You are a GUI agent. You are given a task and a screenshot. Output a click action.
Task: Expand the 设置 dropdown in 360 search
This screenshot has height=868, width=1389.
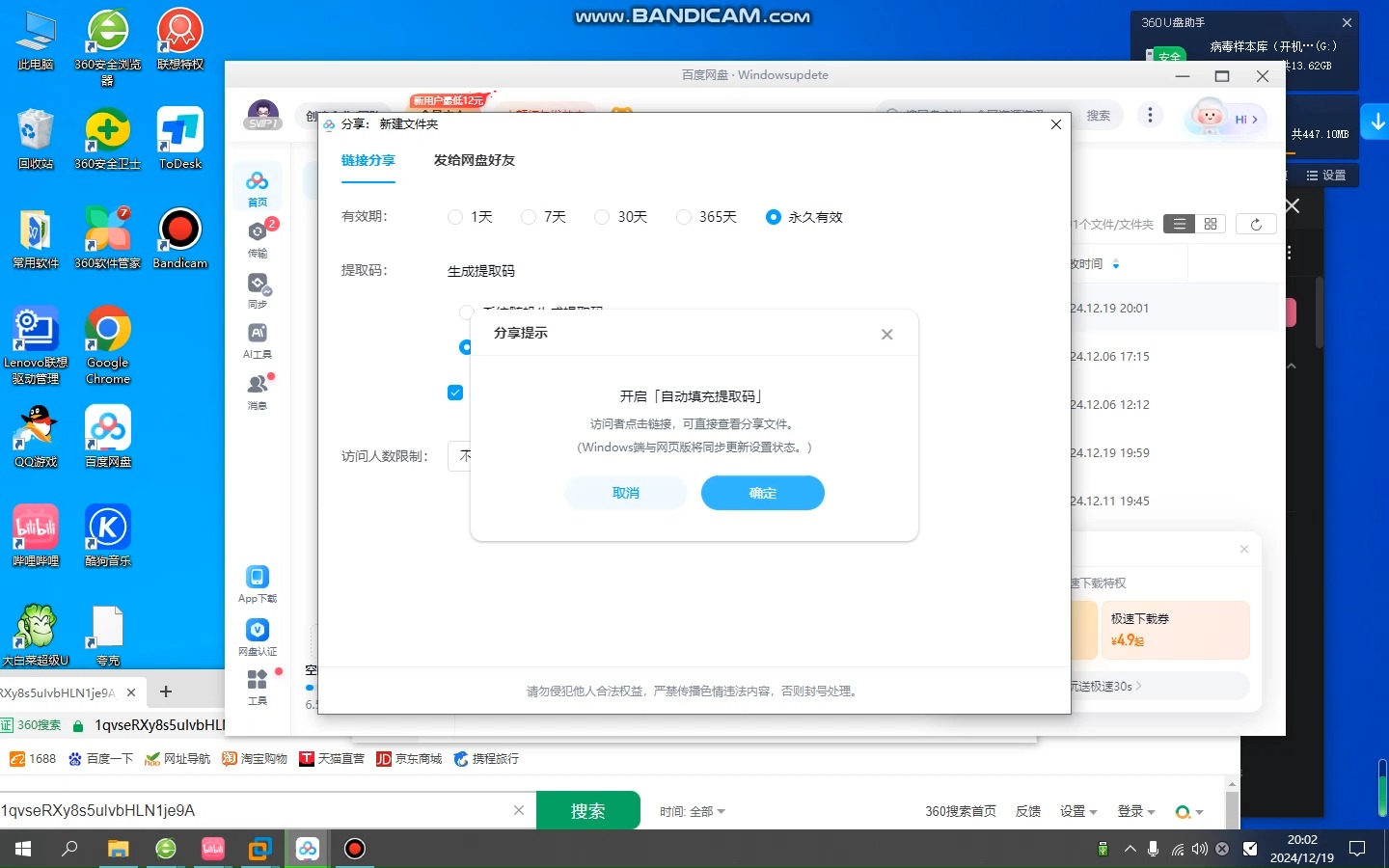1078,811
